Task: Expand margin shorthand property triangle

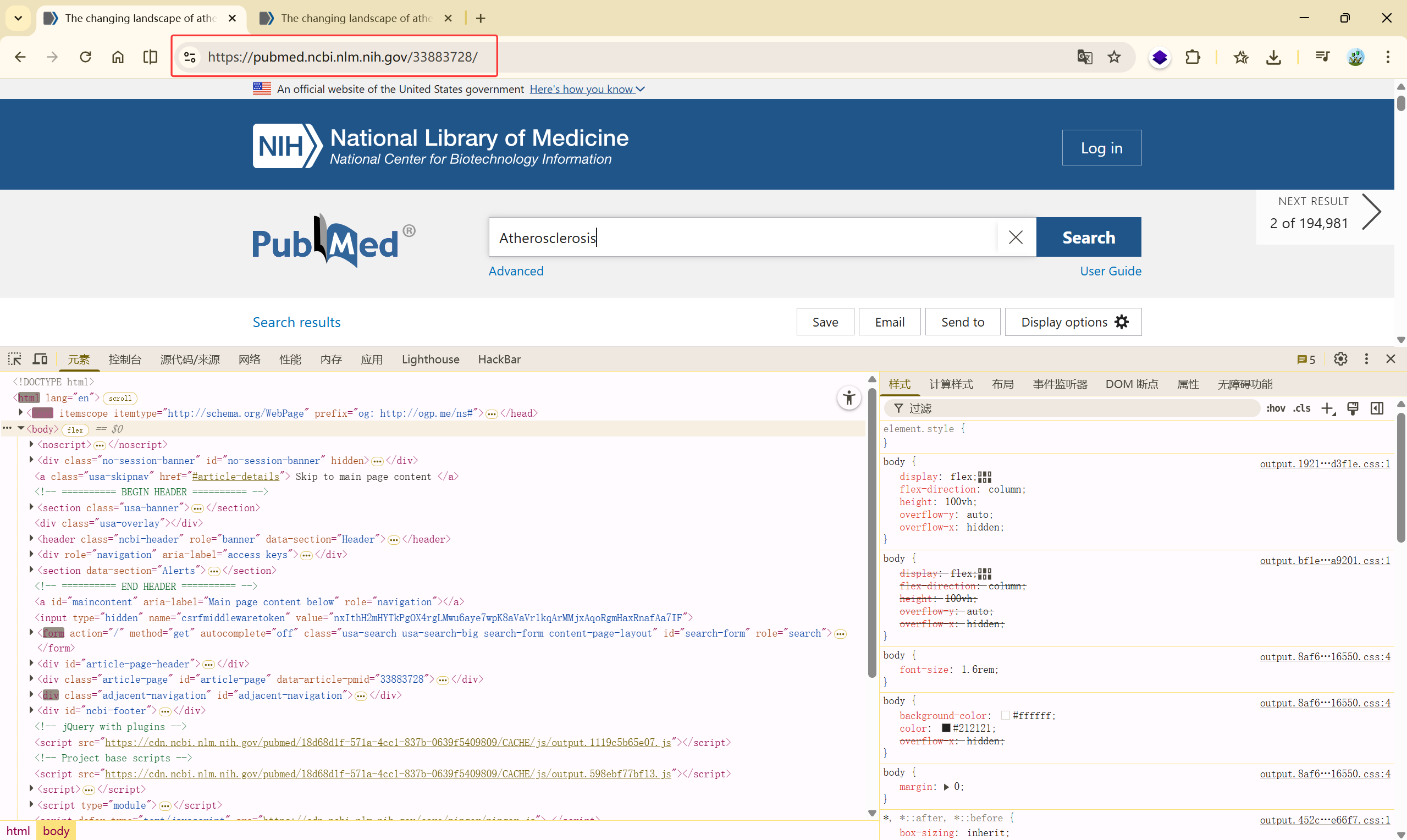Action: click(x=946, y=787)
